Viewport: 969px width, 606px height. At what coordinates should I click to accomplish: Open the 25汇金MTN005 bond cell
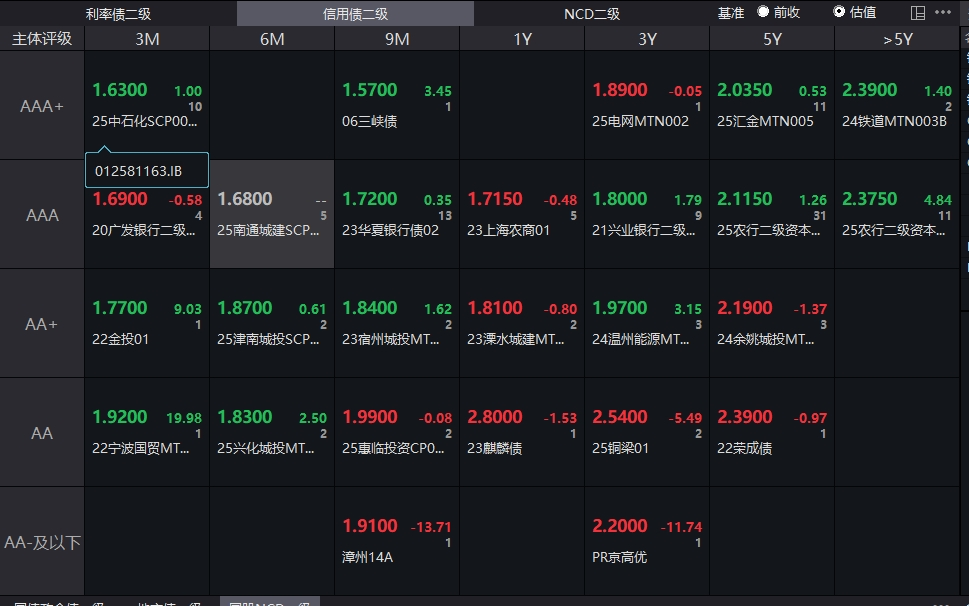pyautogui.click(x=772, y=106)
